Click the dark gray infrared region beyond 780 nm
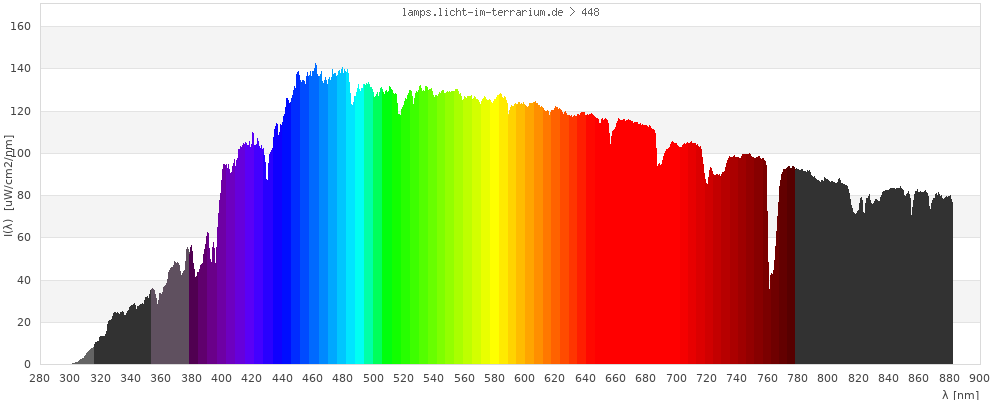The height and width of the screenshot is (400, 1000). [870, 280]
